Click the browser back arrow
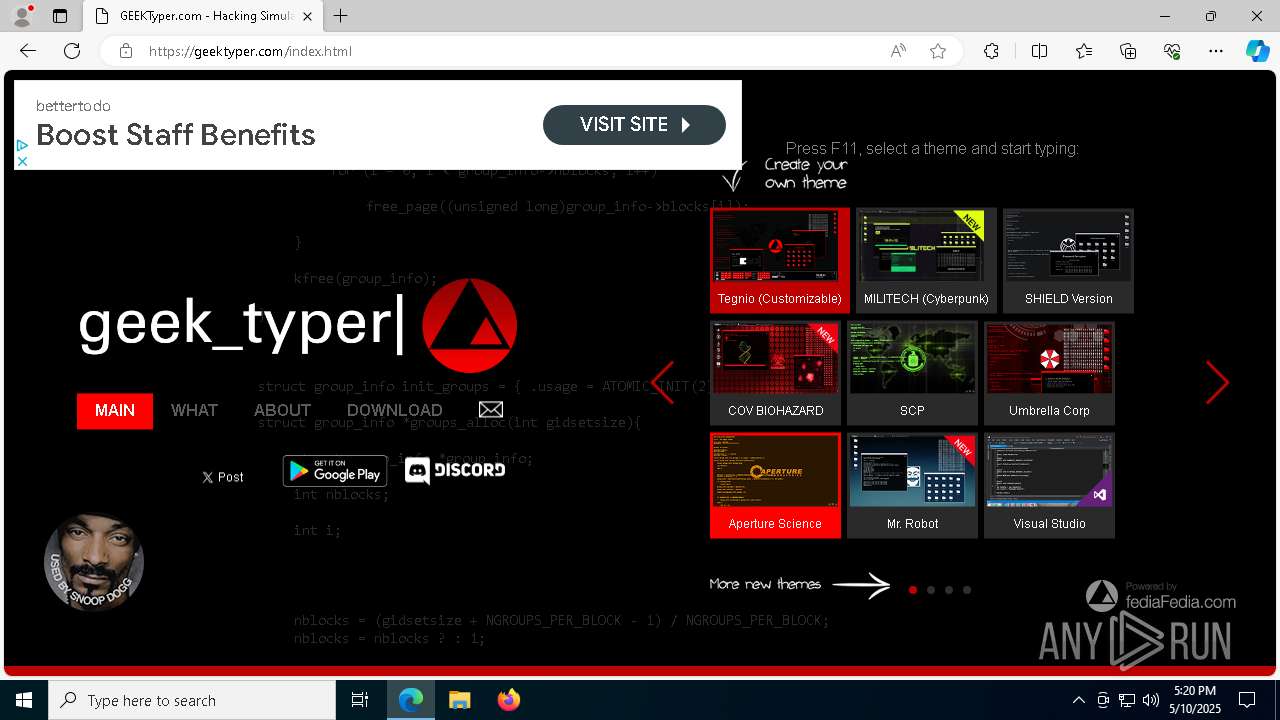 point(28,51)
